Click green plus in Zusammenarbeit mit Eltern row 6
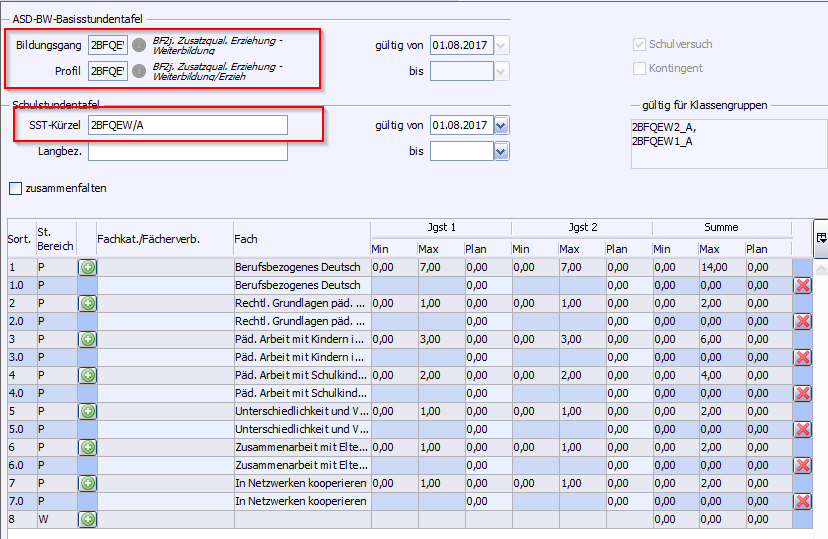This screenshot has width=828, height=539. point(87,447)
